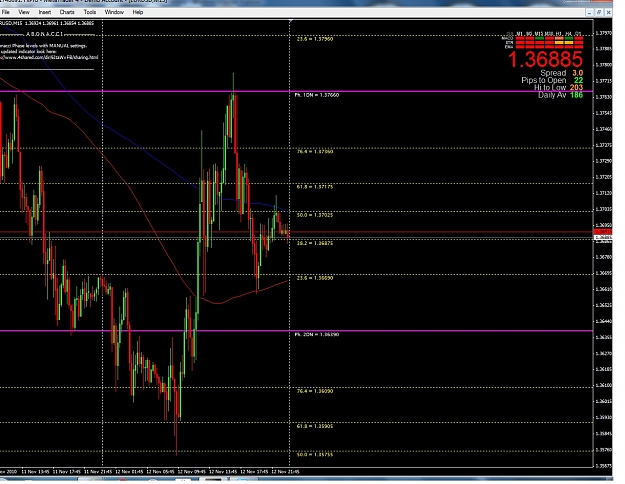
Task: Click the EURUSD,M15 chart header text
Action: click(47, 24)
